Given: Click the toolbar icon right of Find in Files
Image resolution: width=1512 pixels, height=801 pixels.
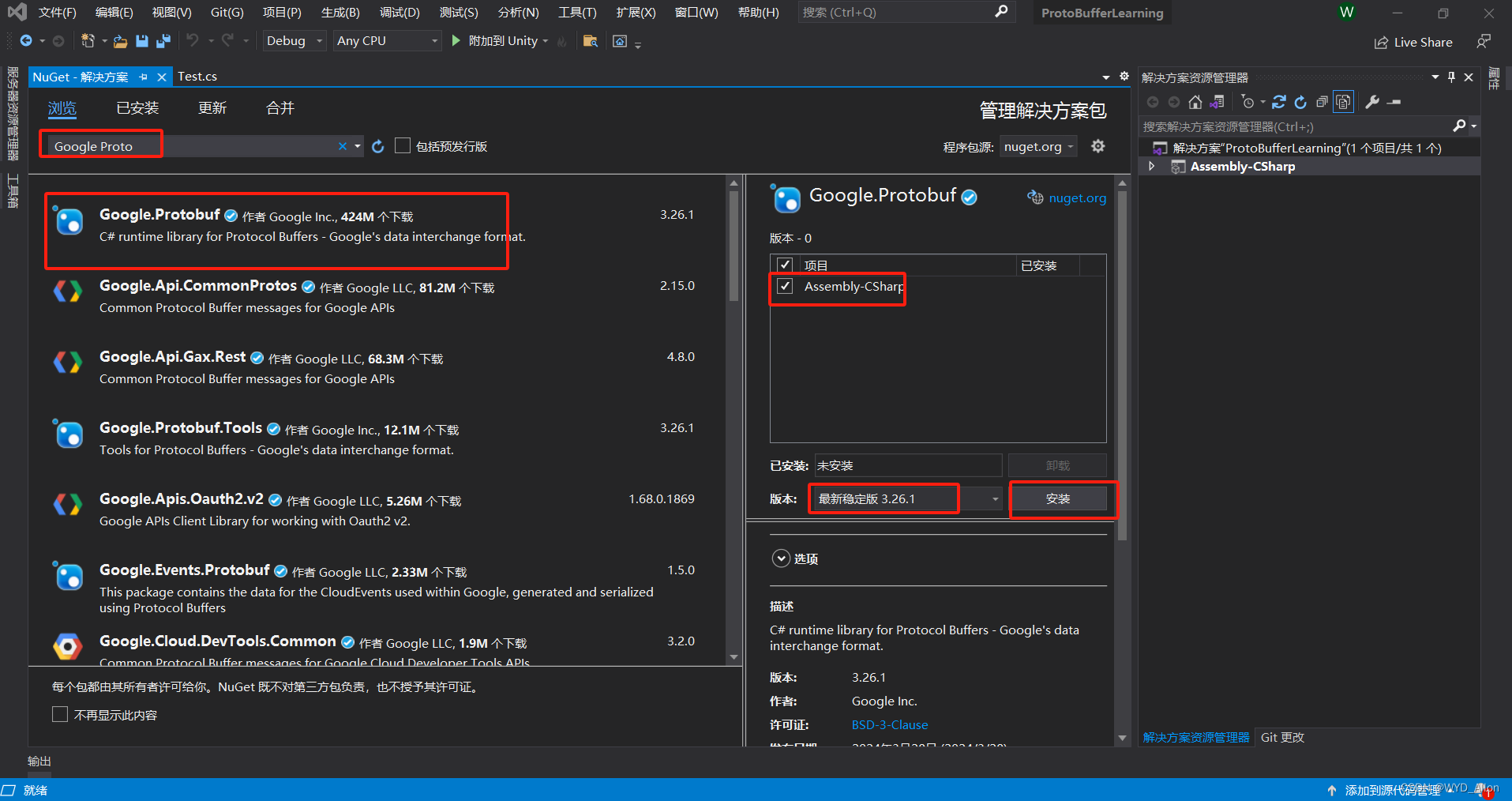Looking at the screenshot, I should tap(620, 41).
